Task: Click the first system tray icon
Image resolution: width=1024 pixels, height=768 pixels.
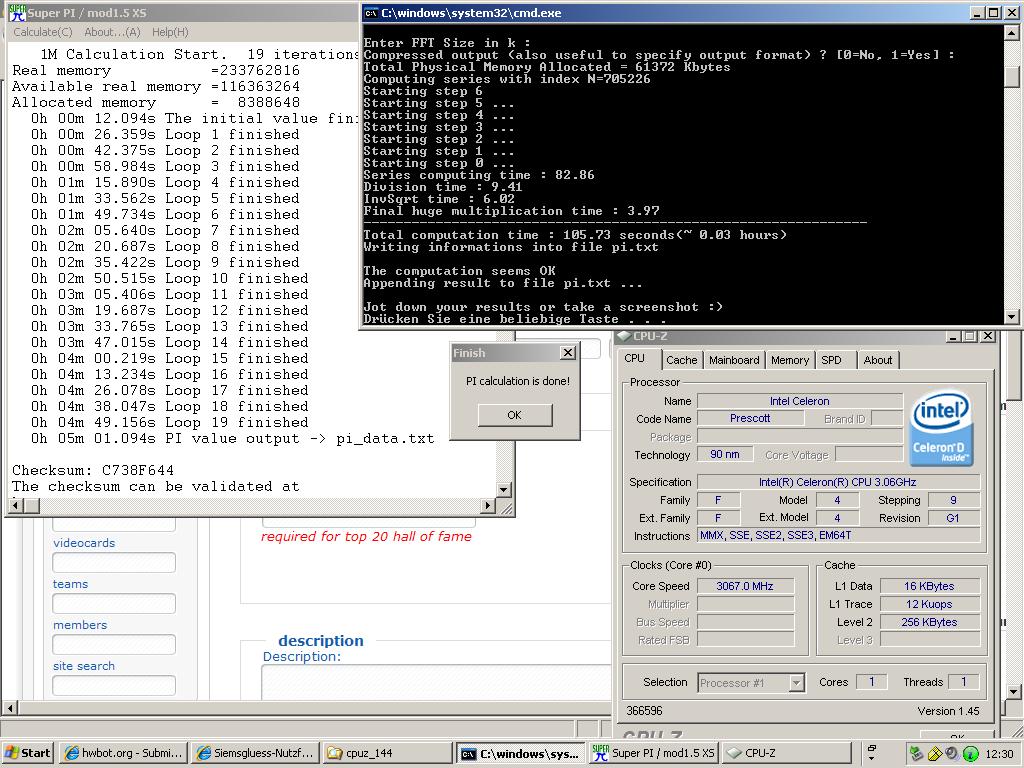Action: coord(916,754)
